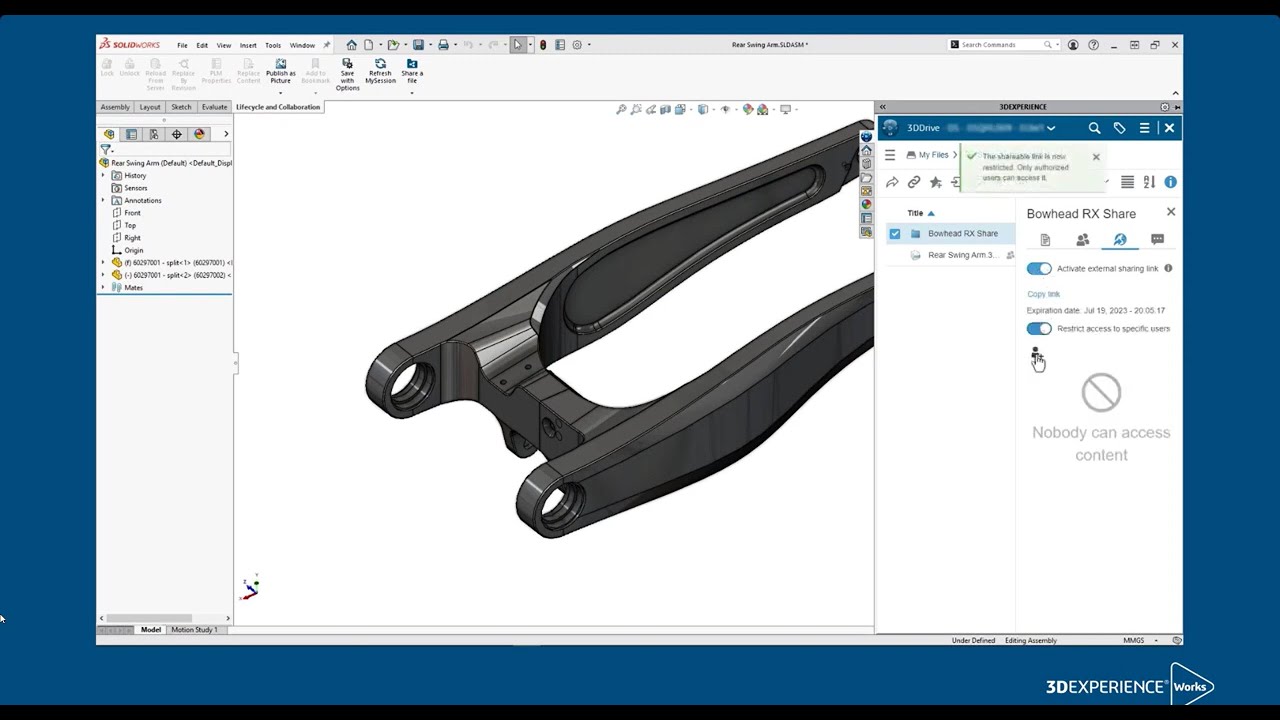Click the Search Commands field

(x=1003, y=45)
